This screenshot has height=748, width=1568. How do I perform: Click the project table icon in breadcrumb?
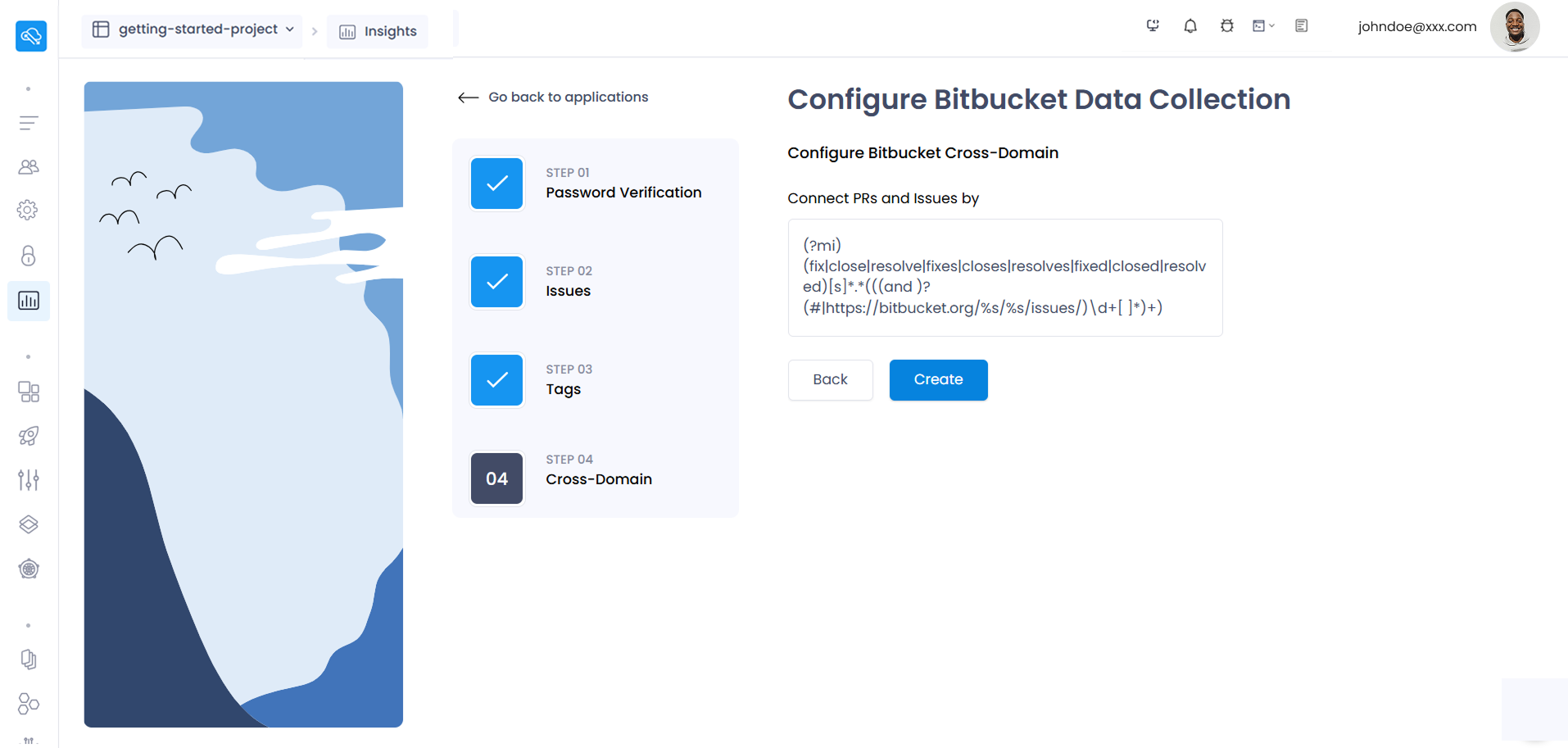point(101,29)
